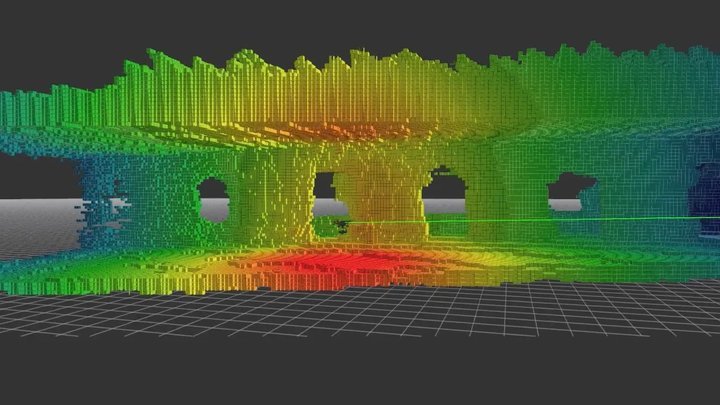Select the central orange voxel pillar
Image resolution: width=720 pixels, height=405 pixels.
click(x=380, y=197)
